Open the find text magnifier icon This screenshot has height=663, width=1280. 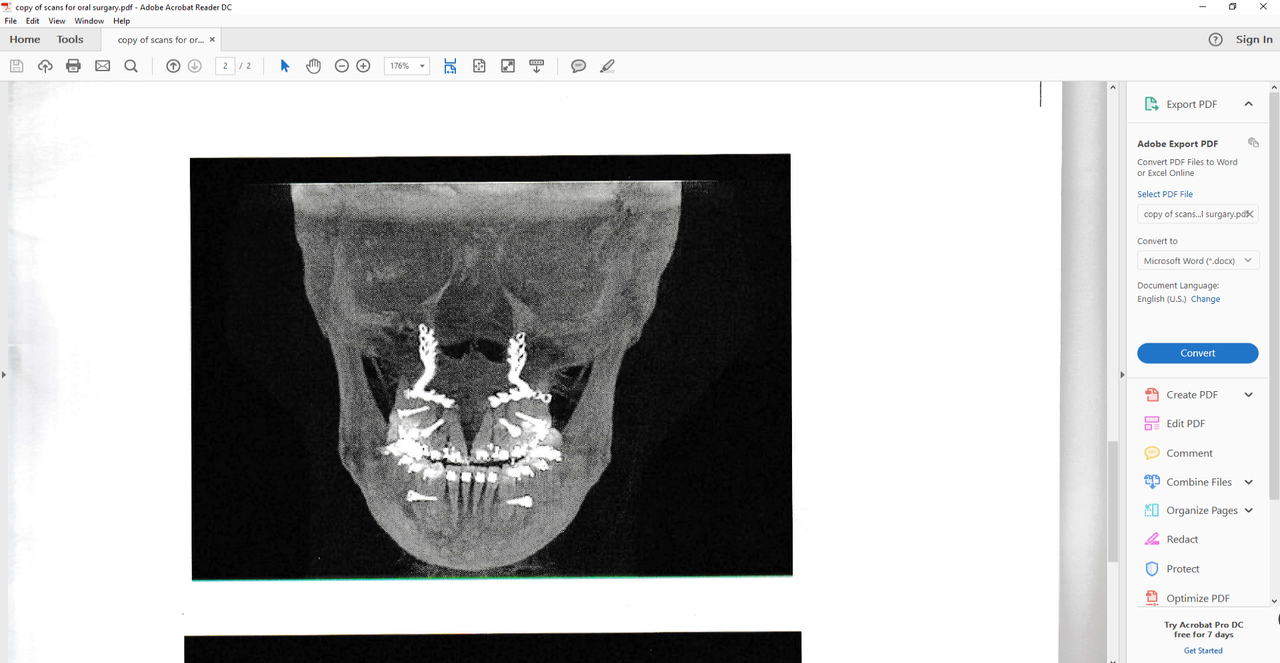coord(131,66)
